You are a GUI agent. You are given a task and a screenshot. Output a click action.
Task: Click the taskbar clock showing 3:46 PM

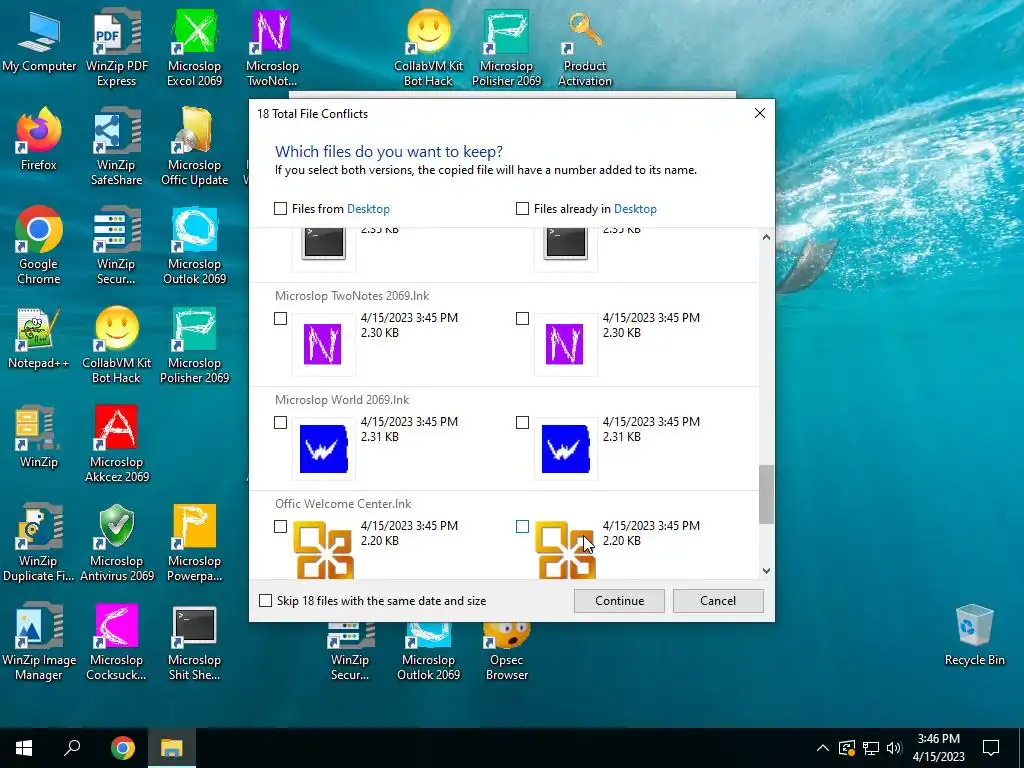pyautogui.click(x=938, y=748)
